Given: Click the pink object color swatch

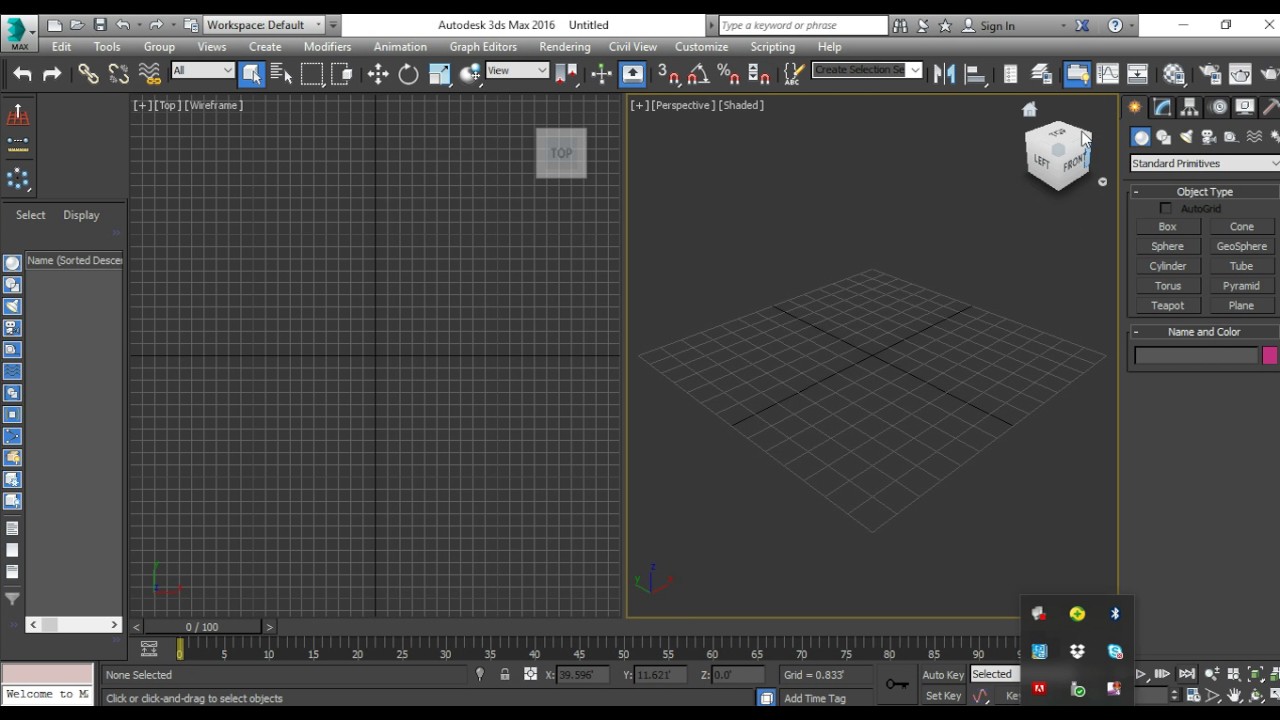Looking at the screenshot, I should pos(1269,356).
